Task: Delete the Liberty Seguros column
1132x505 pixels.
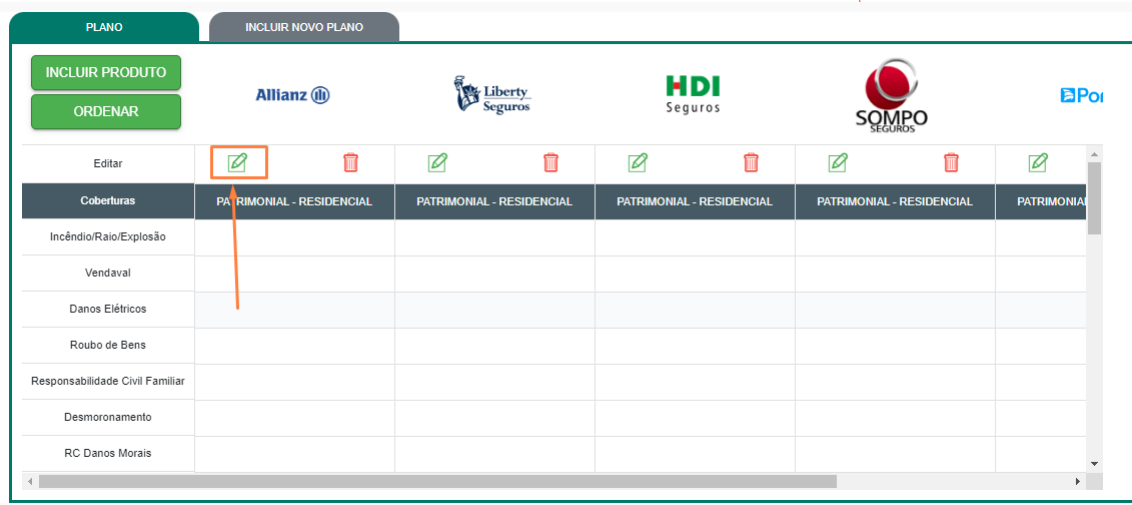Action: 551,162
